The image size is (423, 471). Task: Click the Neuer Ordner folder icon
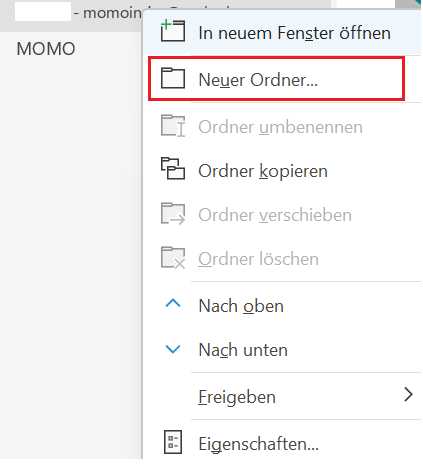point(173,78)
